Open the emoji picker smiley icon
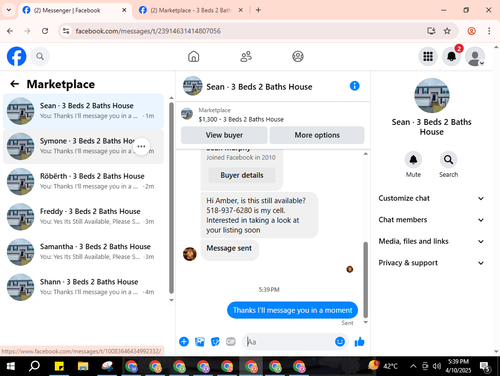500x376 pixels. coord(340,342)
